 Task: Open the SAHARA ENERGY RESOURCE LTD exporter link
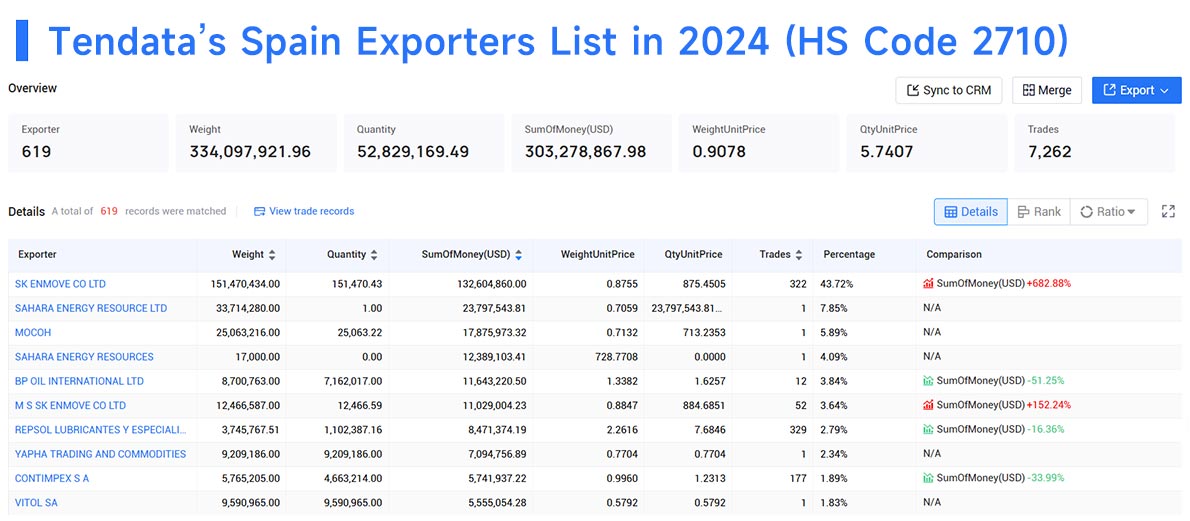(x=91, y=308)
